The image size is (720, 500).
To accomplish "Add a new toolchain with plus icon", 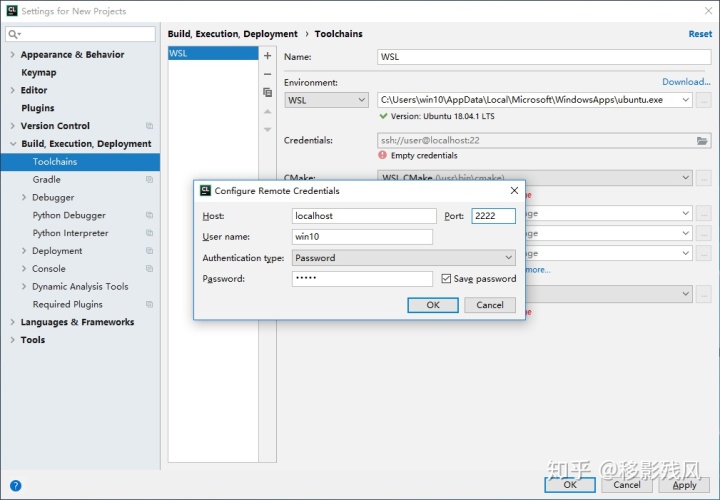I will tap(267, 56).
